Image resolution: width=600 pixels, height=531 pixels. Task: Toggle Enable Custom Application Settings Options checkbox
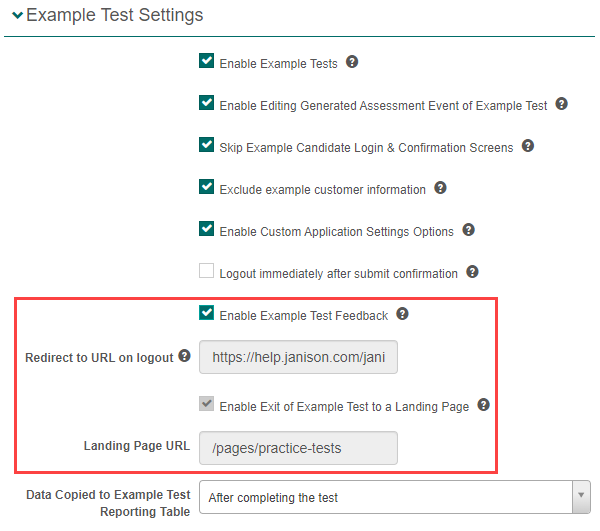207,230
